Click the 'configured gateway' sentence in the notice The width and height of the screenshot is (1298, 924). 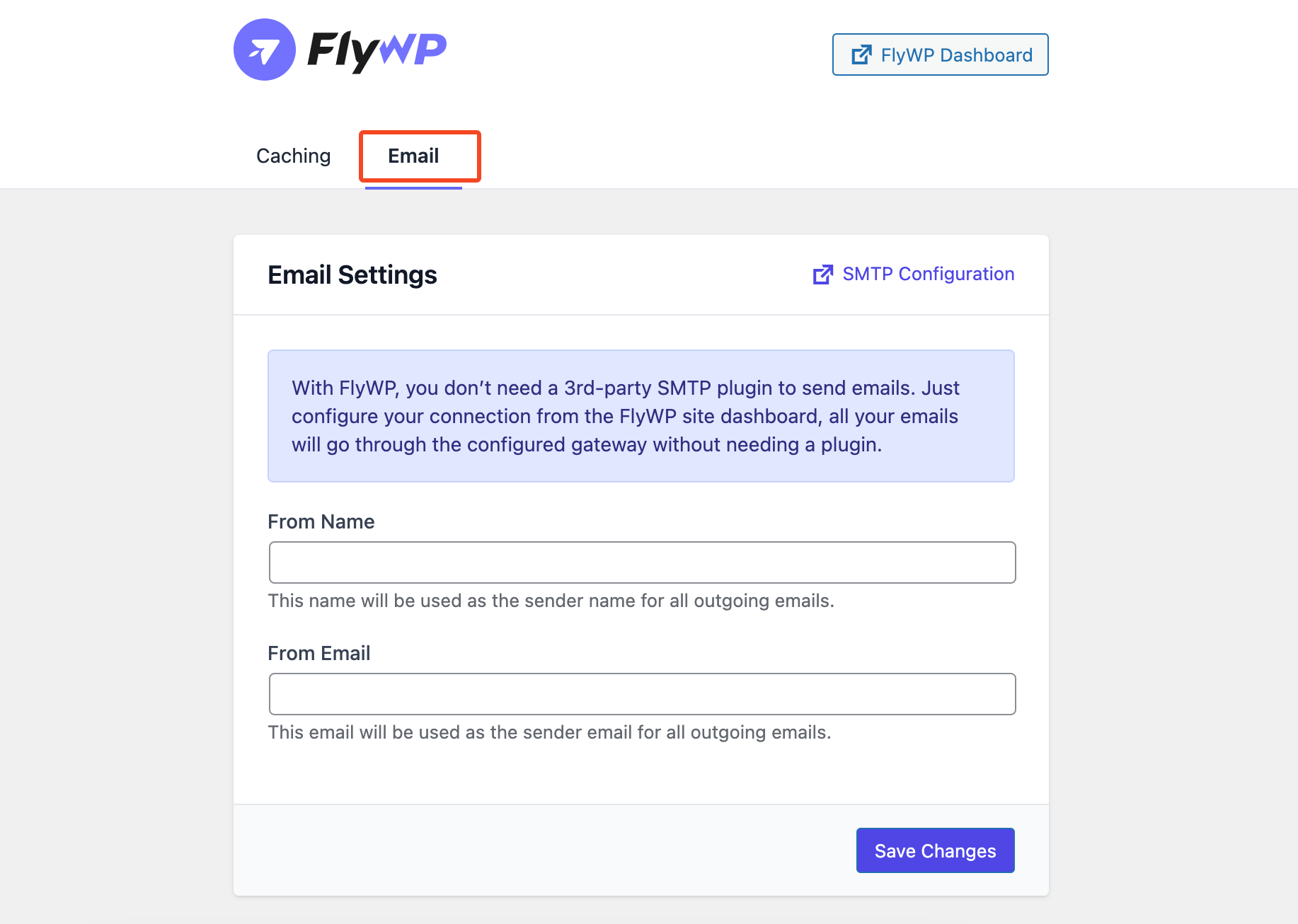(587, 444)
